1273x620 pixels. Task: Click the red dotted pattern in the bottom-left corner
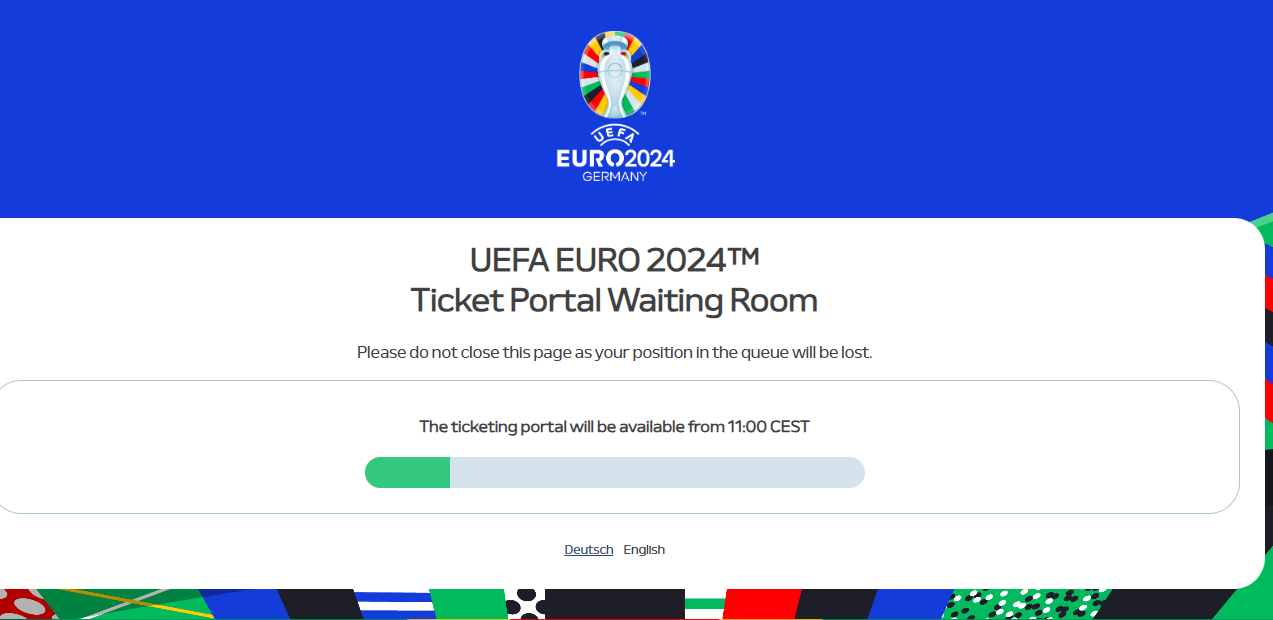[25, 604]
